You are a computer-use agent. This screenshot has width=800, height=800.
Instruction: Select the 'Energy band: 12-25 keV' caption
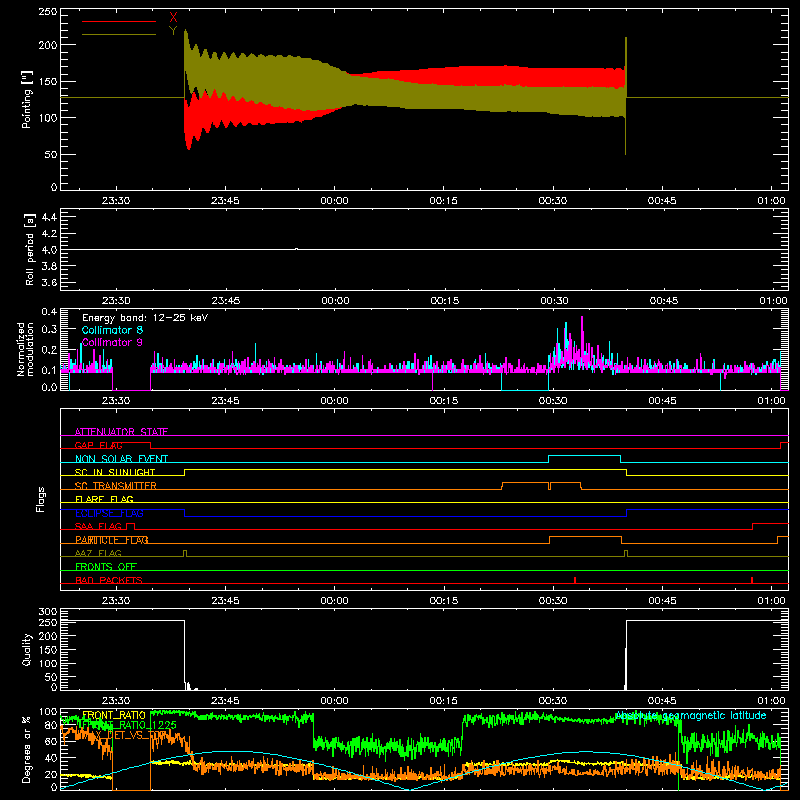(145, 318)
